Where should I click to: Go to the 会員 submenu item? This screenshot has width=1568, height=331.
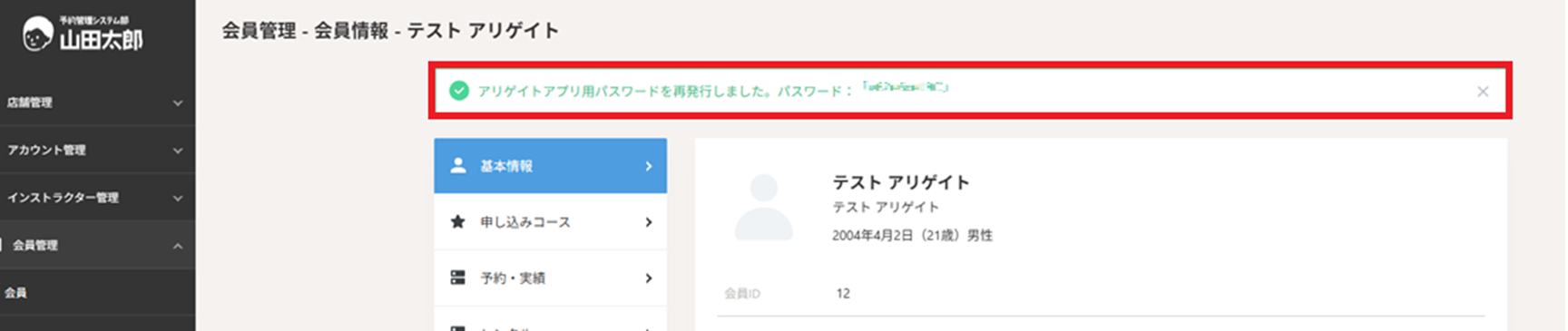click(x=97, y=293)
